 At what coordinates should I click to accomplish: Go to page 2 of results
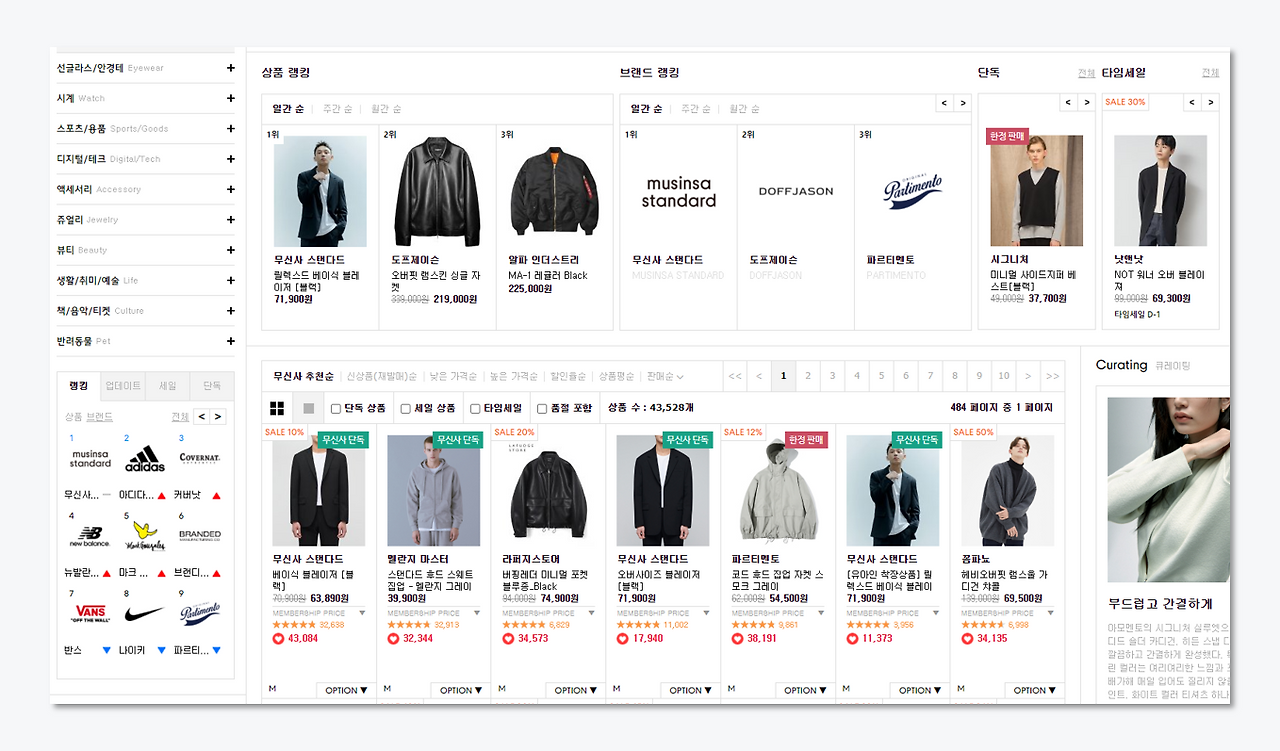coord(808,376)
